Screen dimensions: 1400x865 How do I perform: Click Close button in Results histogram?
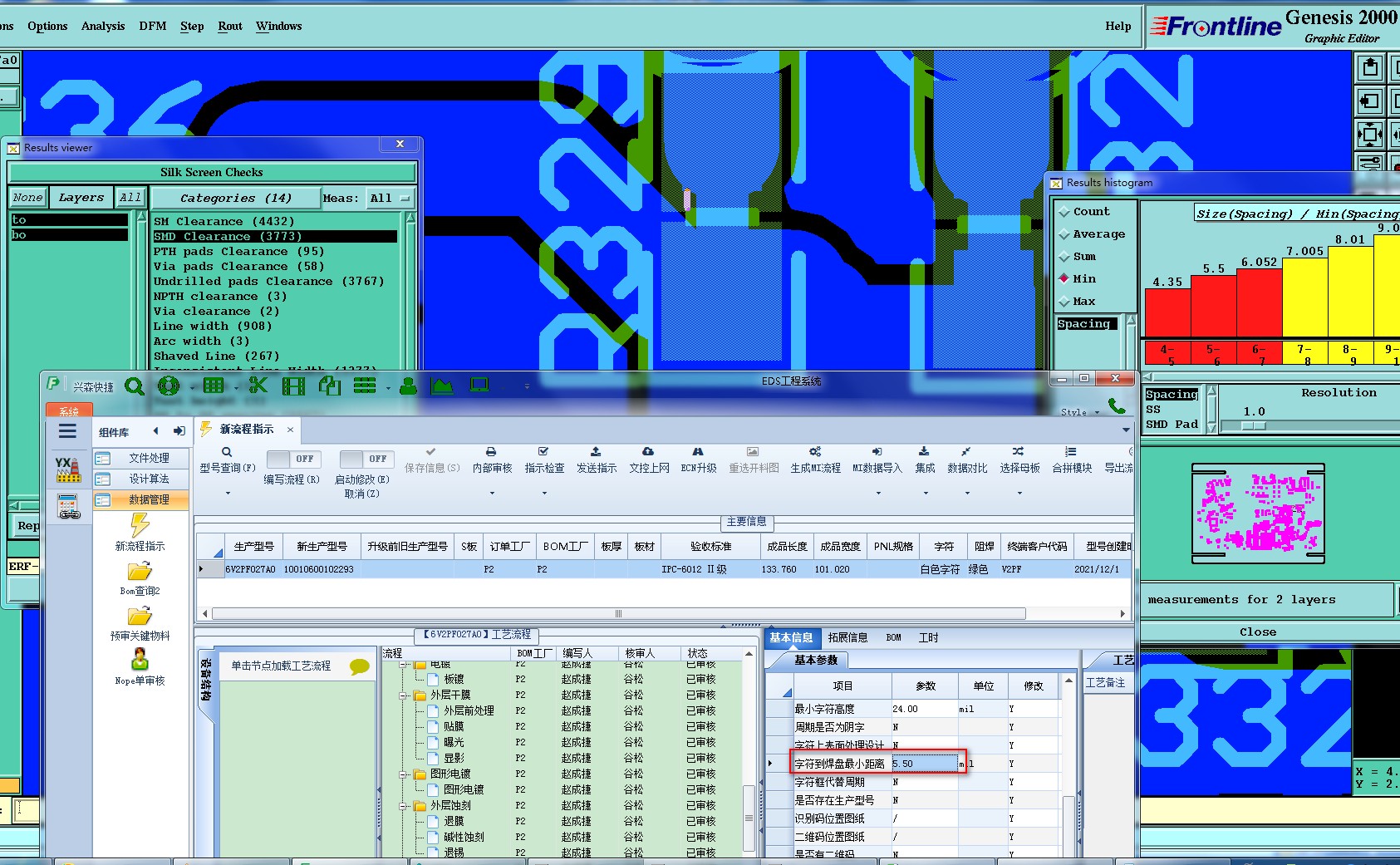coord(1258,632)
